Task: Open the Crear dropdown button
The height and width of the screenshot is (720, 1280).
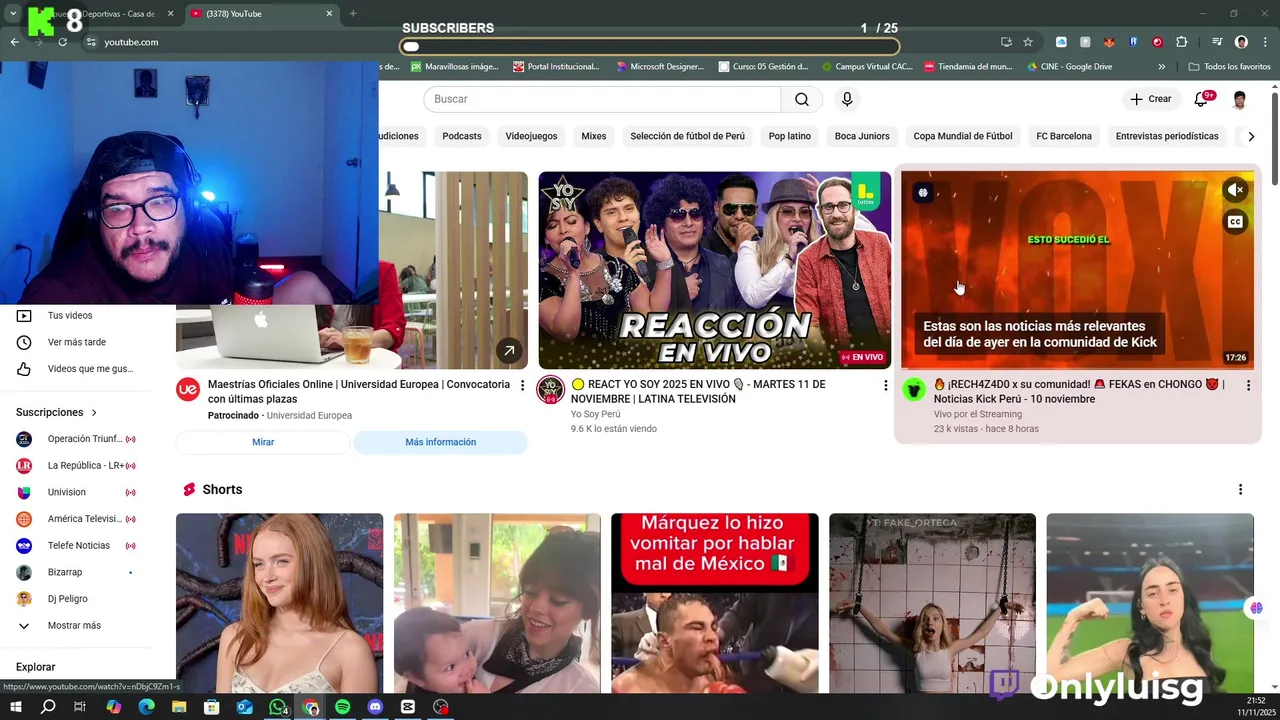Action: click(x=1150, y=99)
